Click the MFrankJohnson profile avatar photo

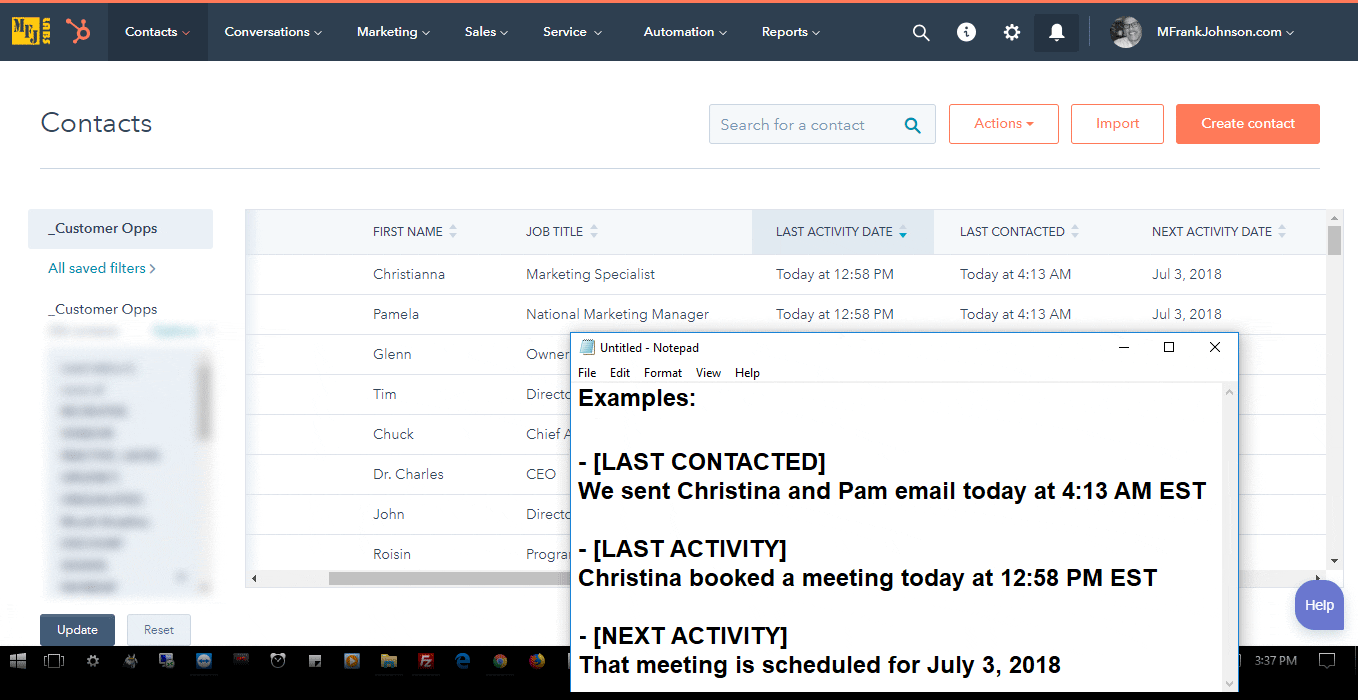pyautogui.click(x=1125, y=31)
